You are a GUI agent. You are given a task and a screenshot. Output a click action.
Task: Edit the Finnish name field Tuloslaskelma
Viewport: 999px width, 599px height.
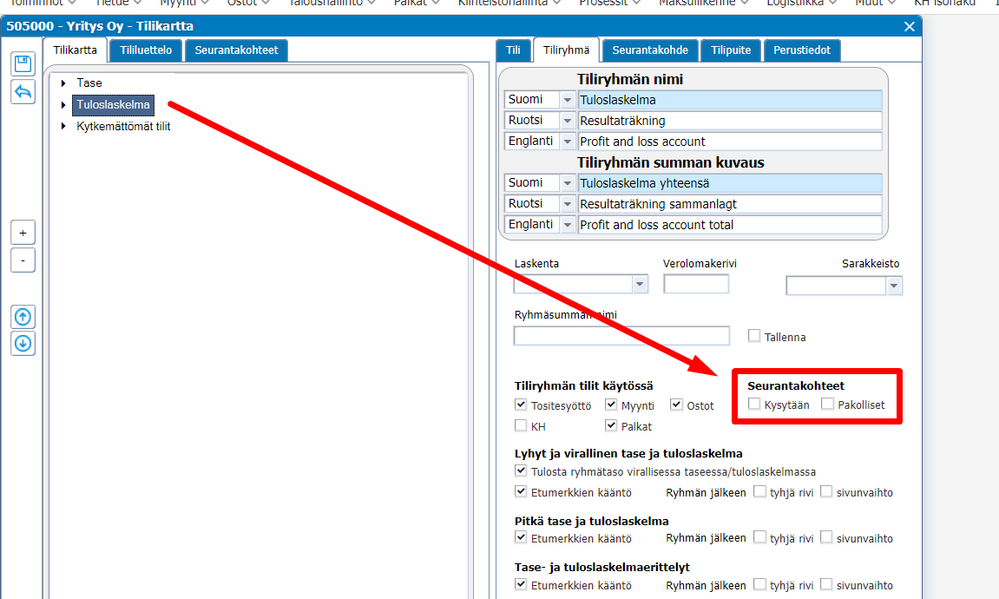pos(730,100)
